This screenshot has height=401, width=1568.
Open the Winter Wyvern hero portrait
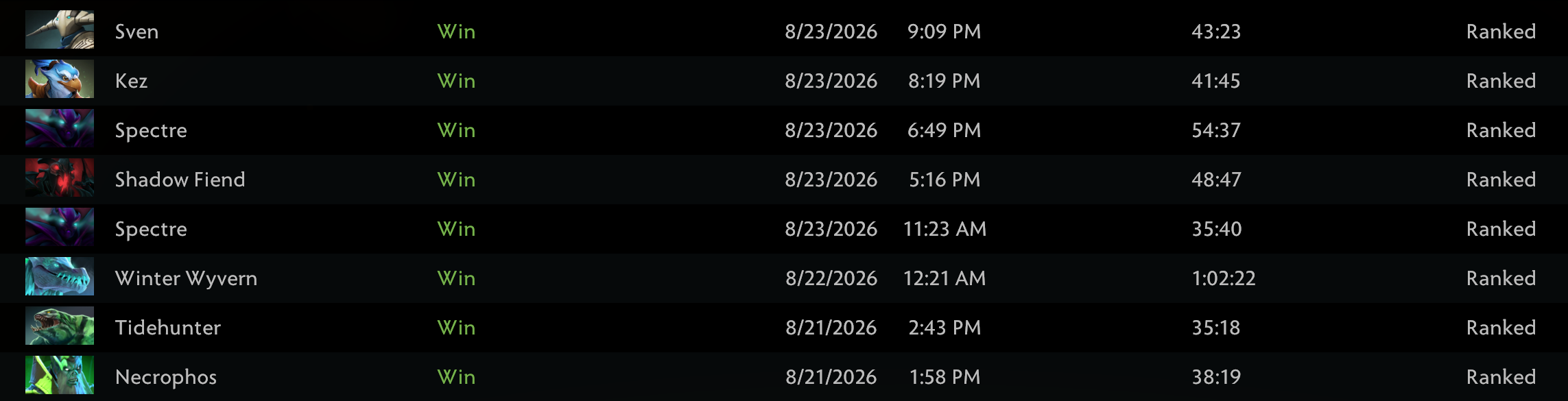click(x=60, y=276)
